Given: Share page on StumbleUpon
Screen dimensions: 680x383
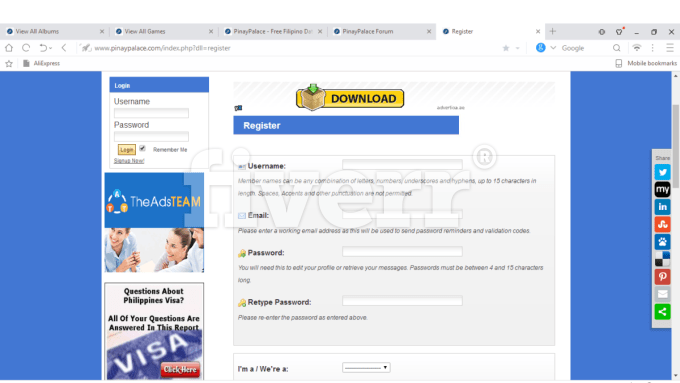Looking at the screenshot, I should [x=662, y=224].
